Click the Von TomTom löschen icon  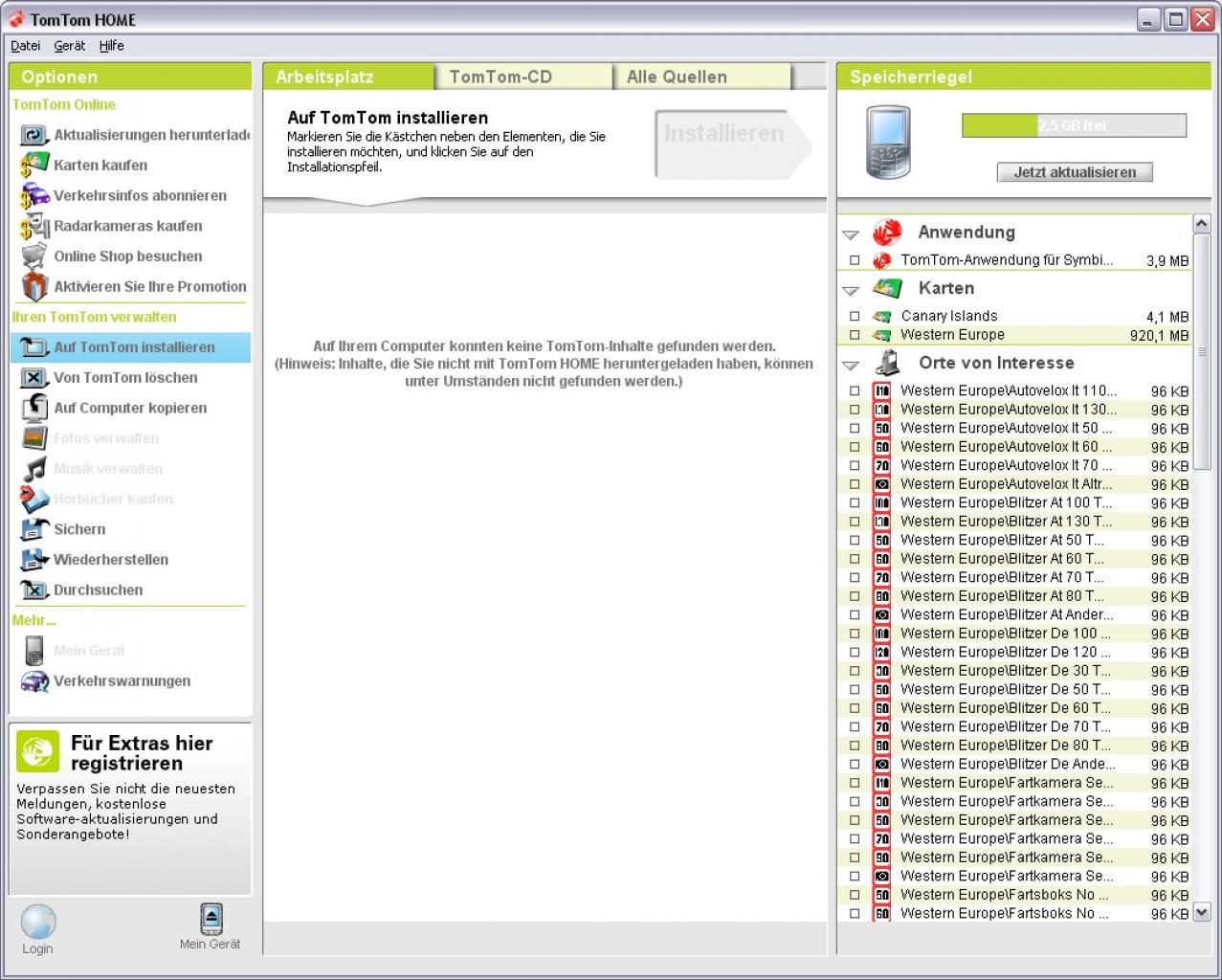pos(34,378)
